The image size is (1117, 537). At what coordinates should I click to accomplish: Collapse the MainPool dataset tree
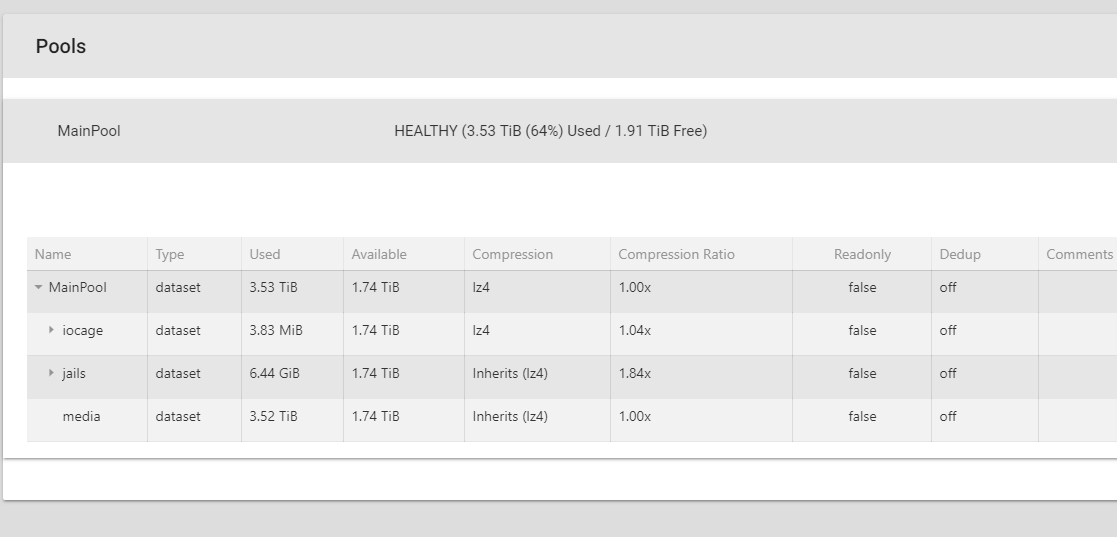[x=38, y=288]
